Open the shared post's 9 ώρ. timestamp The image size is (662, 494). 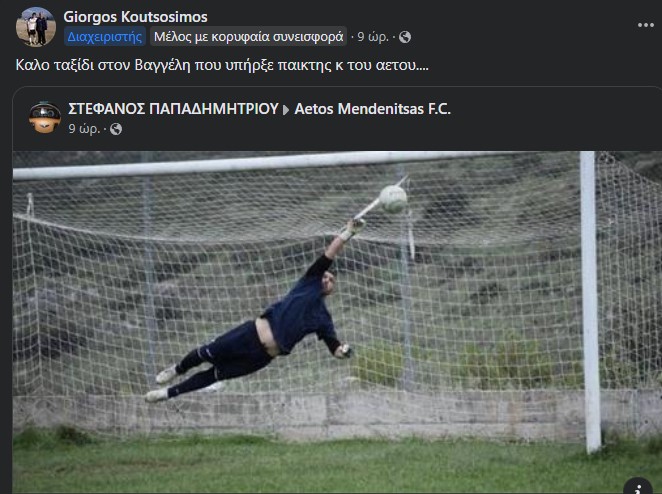84,128
